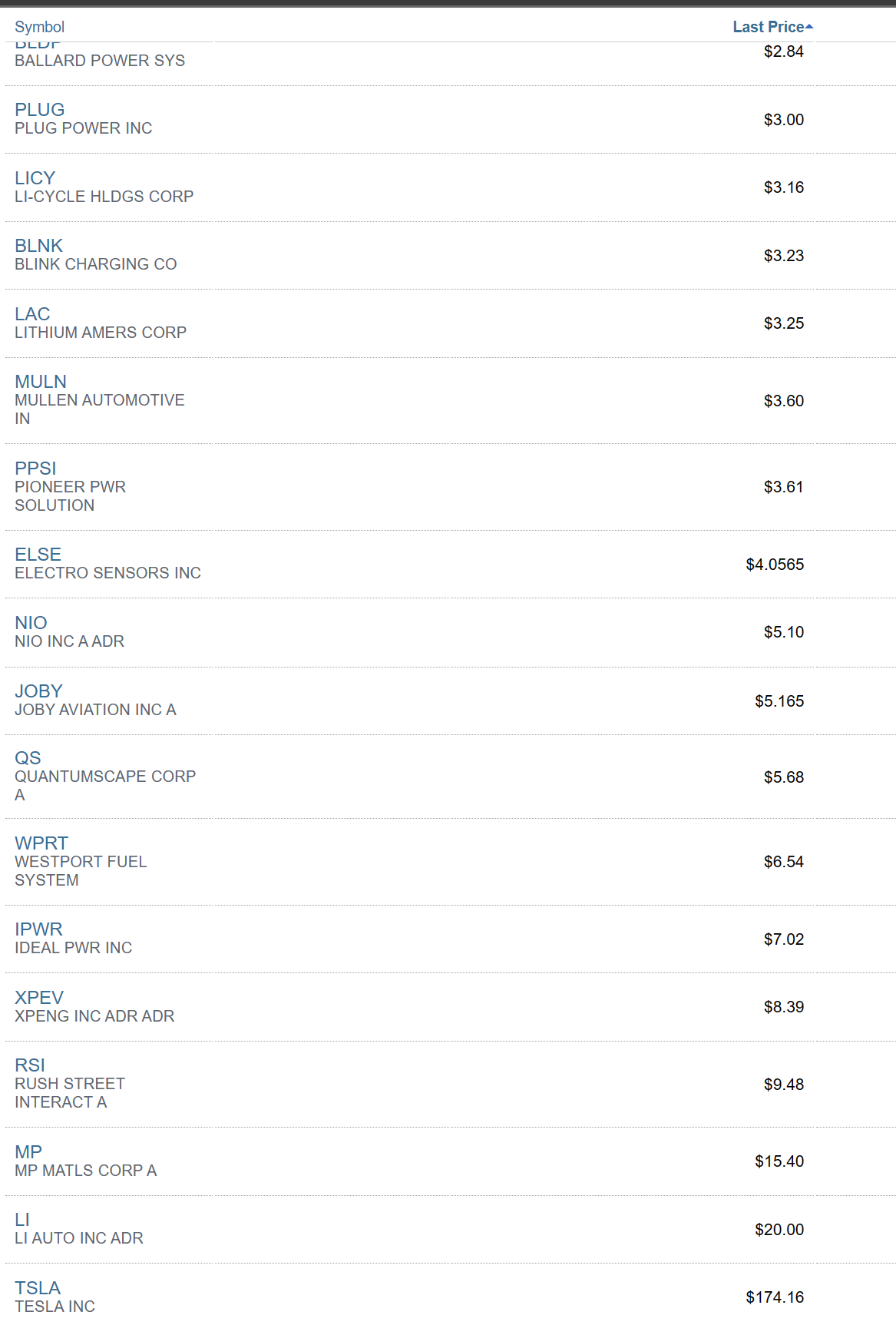Viewport: 896px width, 1325px height.
Task: Open the IPWR stock link
Action: coord(38,929)
